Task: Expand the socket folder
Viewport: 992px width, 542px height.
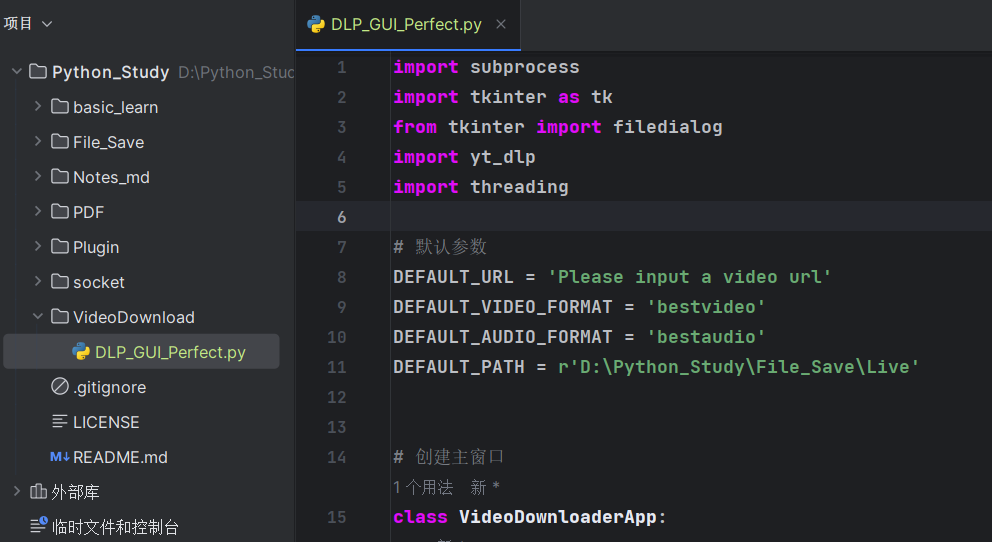Action: (38, 281)
